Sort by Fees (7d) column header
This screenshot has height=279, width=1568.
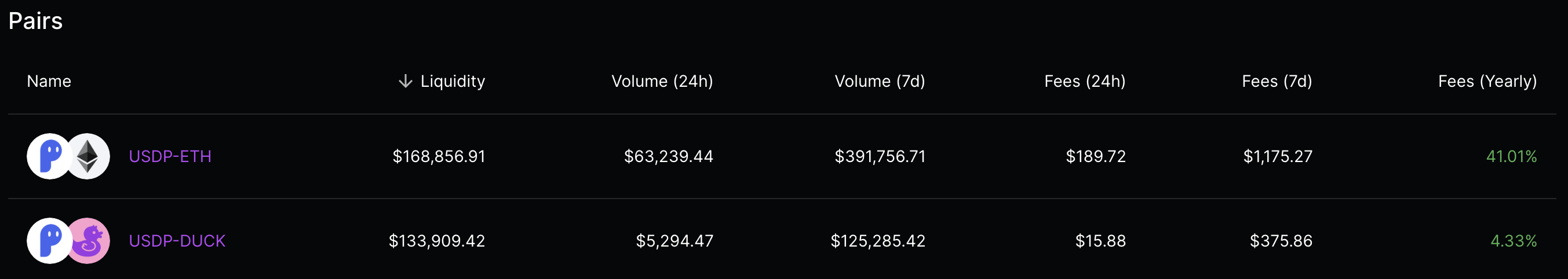[x=1277, y=82]
